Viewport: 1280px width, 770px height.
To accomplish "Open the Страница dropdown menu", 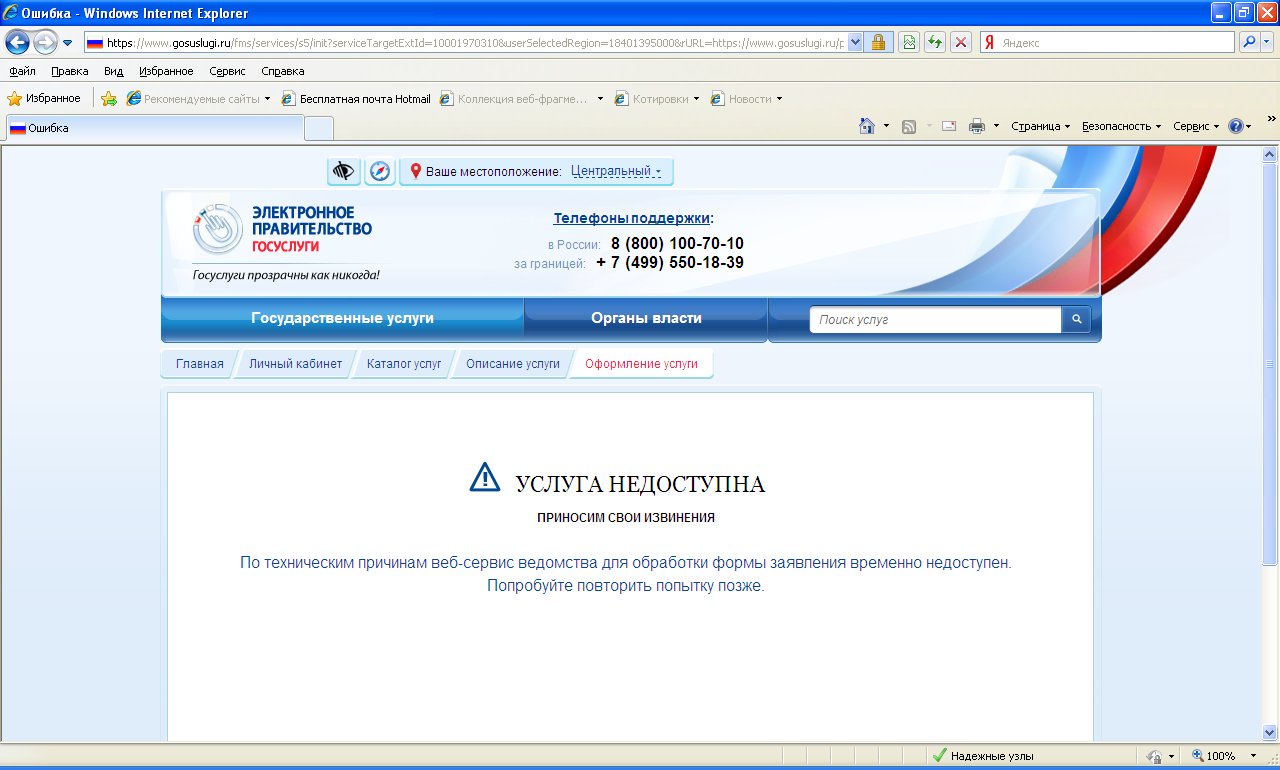I will (1040, 126).
